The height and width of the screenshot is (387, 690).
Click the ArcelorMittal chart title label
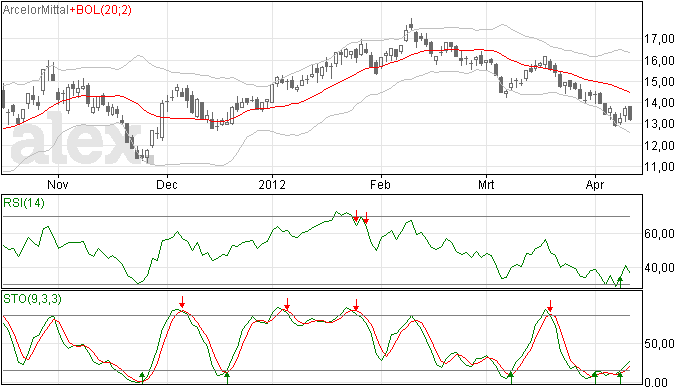coord(36,10)
